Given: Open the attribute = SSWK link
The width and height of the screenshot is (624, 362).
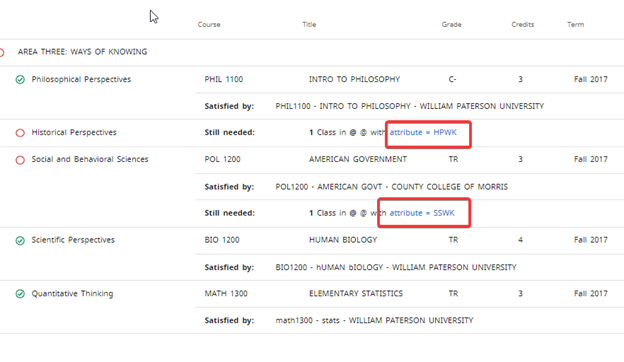Looking at the screenshot, I should pos(422,213).
